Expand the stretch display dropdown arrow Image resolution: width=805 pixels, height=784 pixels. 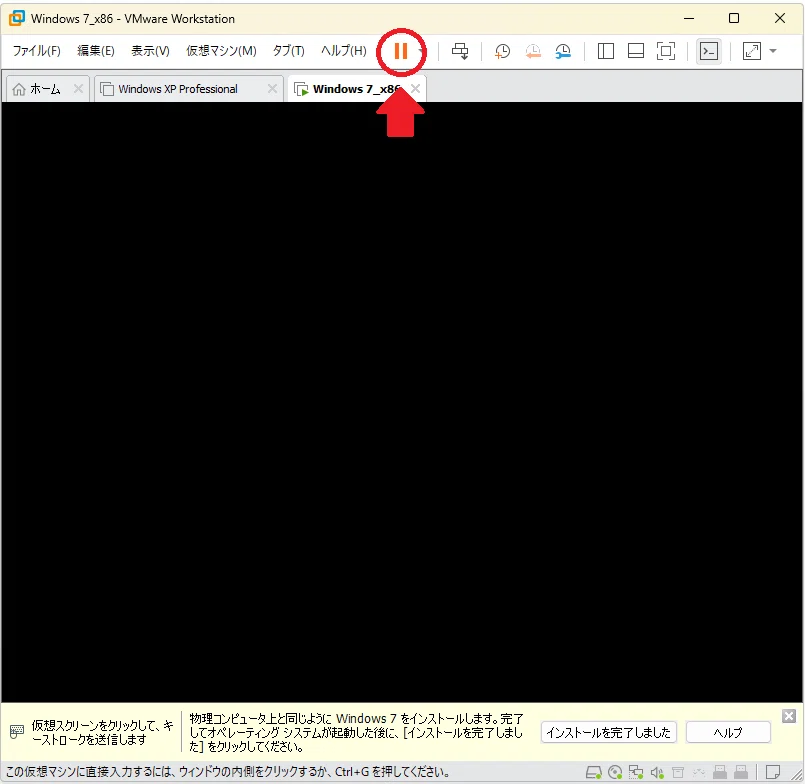[x=773, y=51]
